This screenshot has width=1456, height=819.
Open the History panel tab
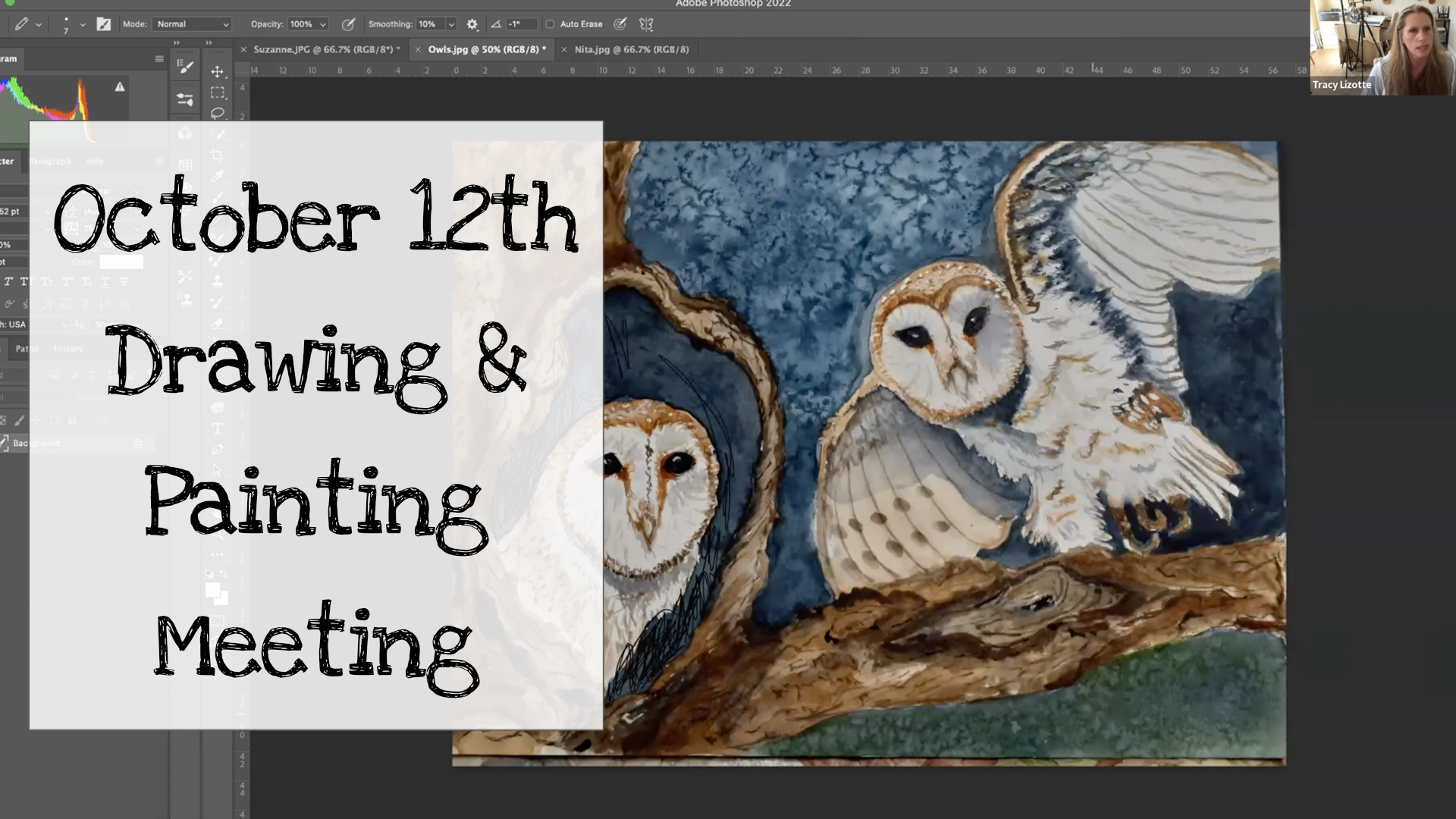(x=68, y=349)
